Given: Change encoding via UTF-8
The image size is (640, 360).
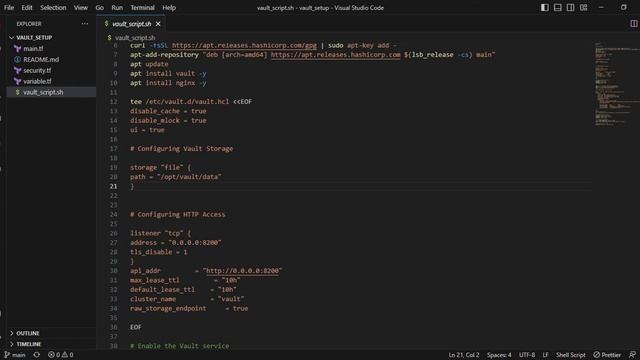Looking at the screenshot, I should coord(527,355).
